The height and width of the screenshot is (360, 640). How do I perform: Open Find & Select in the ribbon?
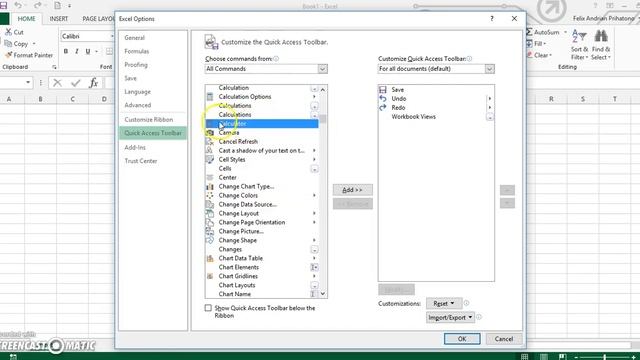601,45
